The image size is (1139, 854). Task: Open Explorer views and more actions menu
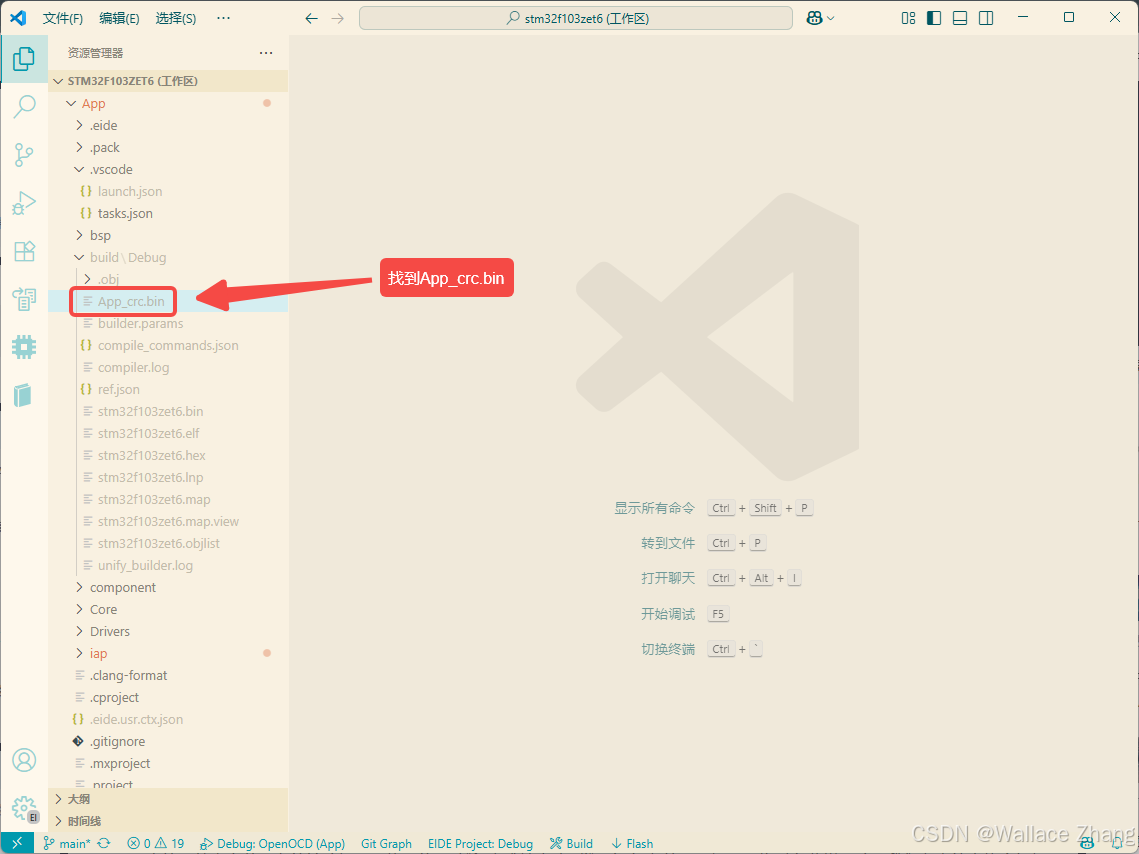267,52
